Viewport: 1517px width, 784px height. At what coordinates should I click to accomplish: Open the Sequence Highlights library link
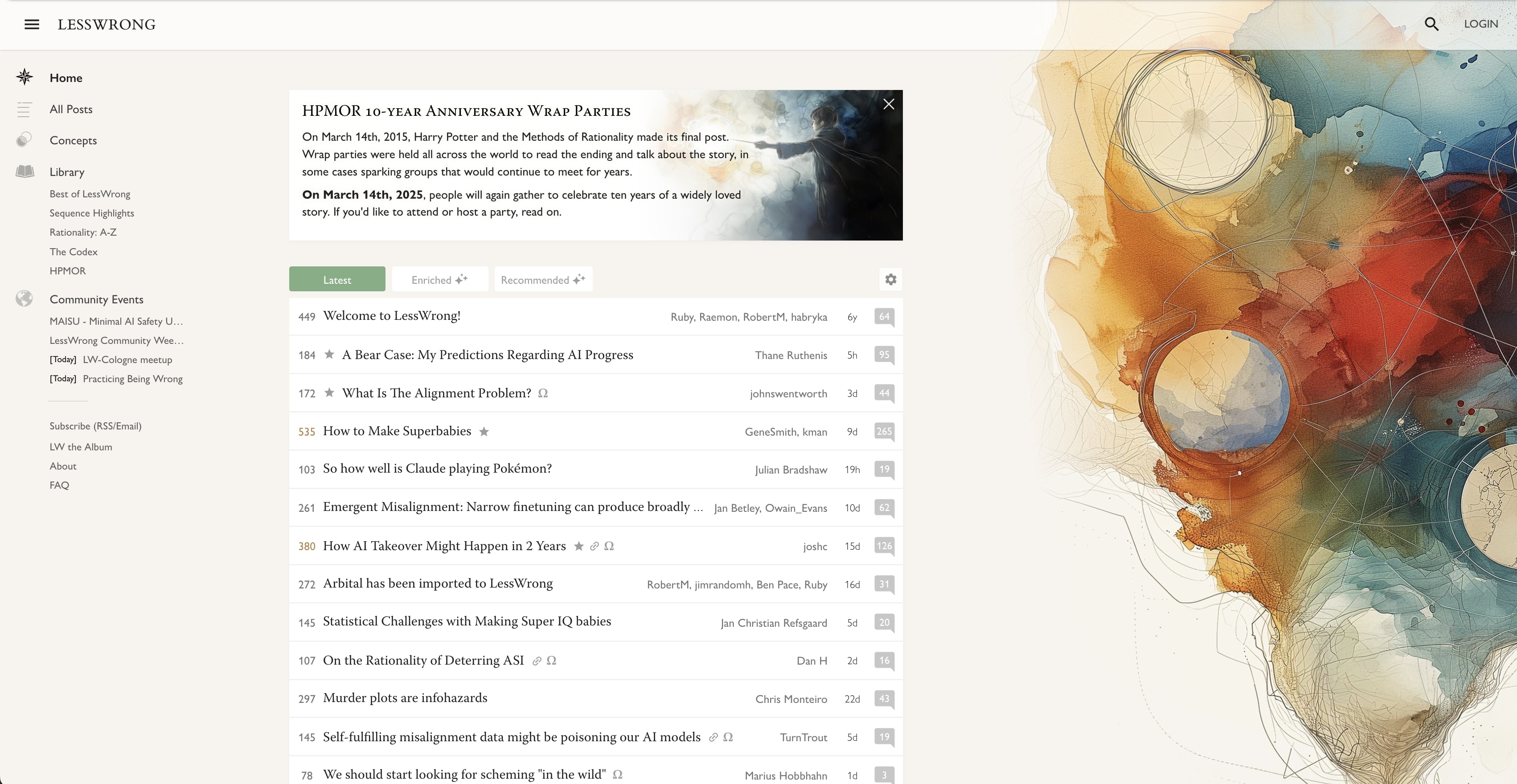[x=92, y=213]
